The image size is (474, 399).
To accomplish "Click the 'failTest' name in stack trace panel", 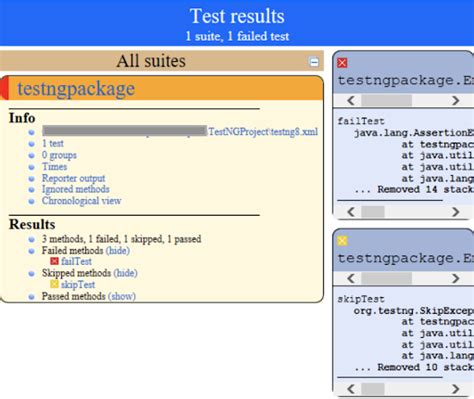I will click(x=361, y=121).
